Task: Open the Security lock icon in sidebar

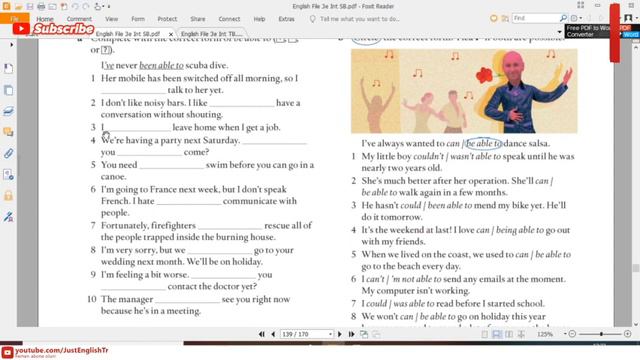Action: [x=9, y=196]
